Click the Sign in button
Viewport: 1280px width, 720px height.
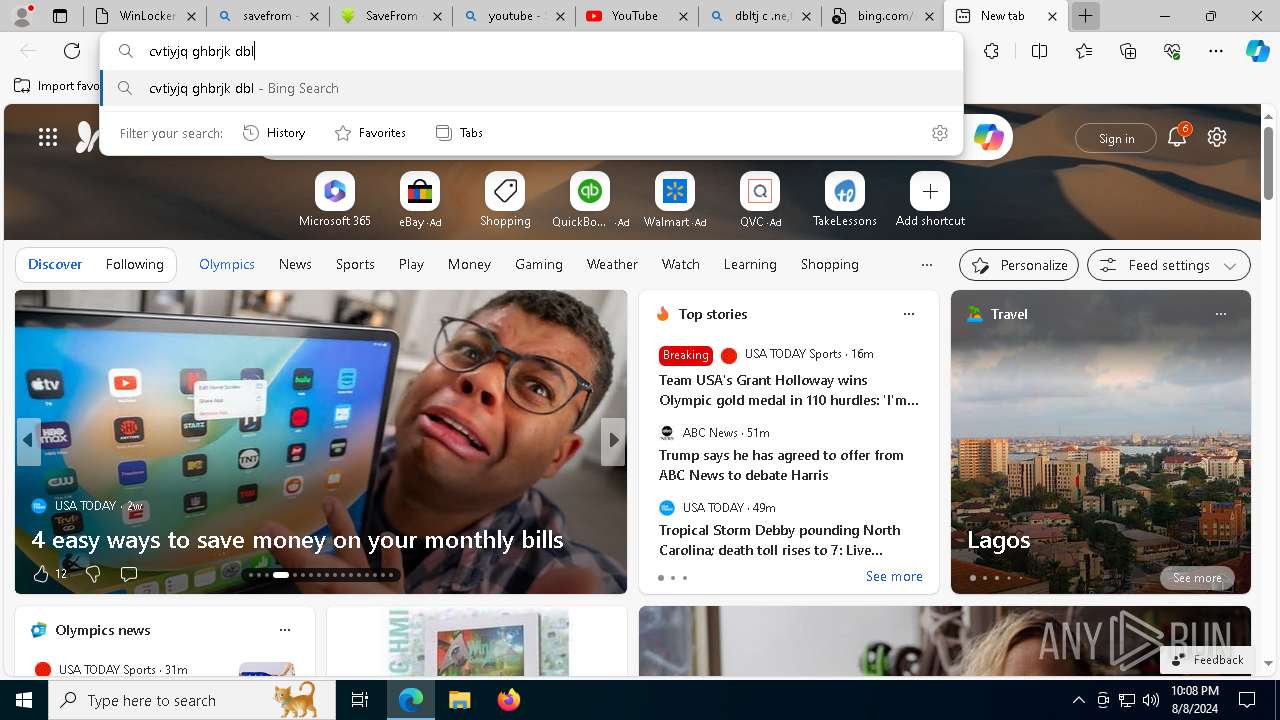pyautogui.click(x=1116, y=138)
